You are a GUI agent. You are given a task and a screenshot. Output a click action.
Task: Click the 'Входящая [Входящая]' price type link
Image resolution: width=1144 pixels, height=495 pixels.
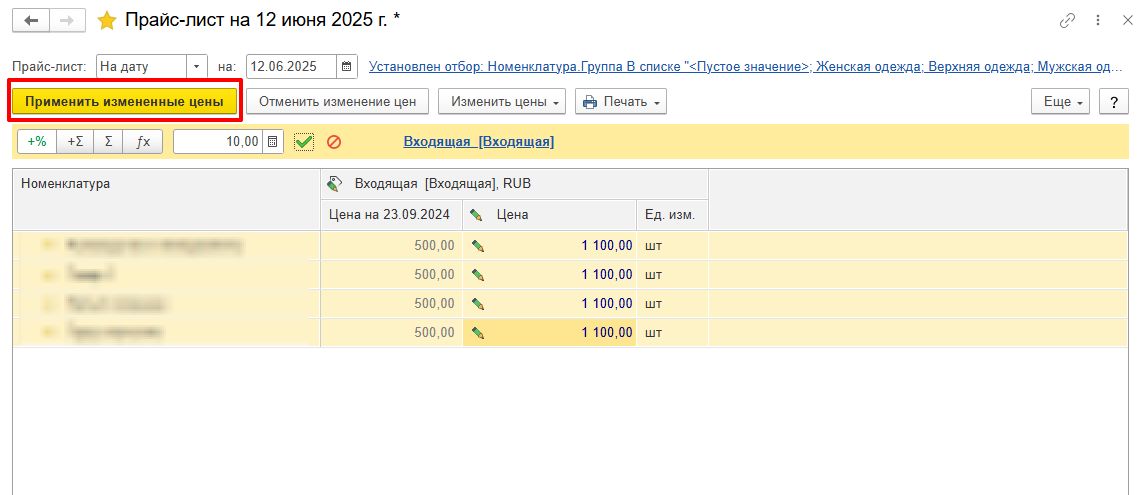pyautogui.click(x=478, y=142)
